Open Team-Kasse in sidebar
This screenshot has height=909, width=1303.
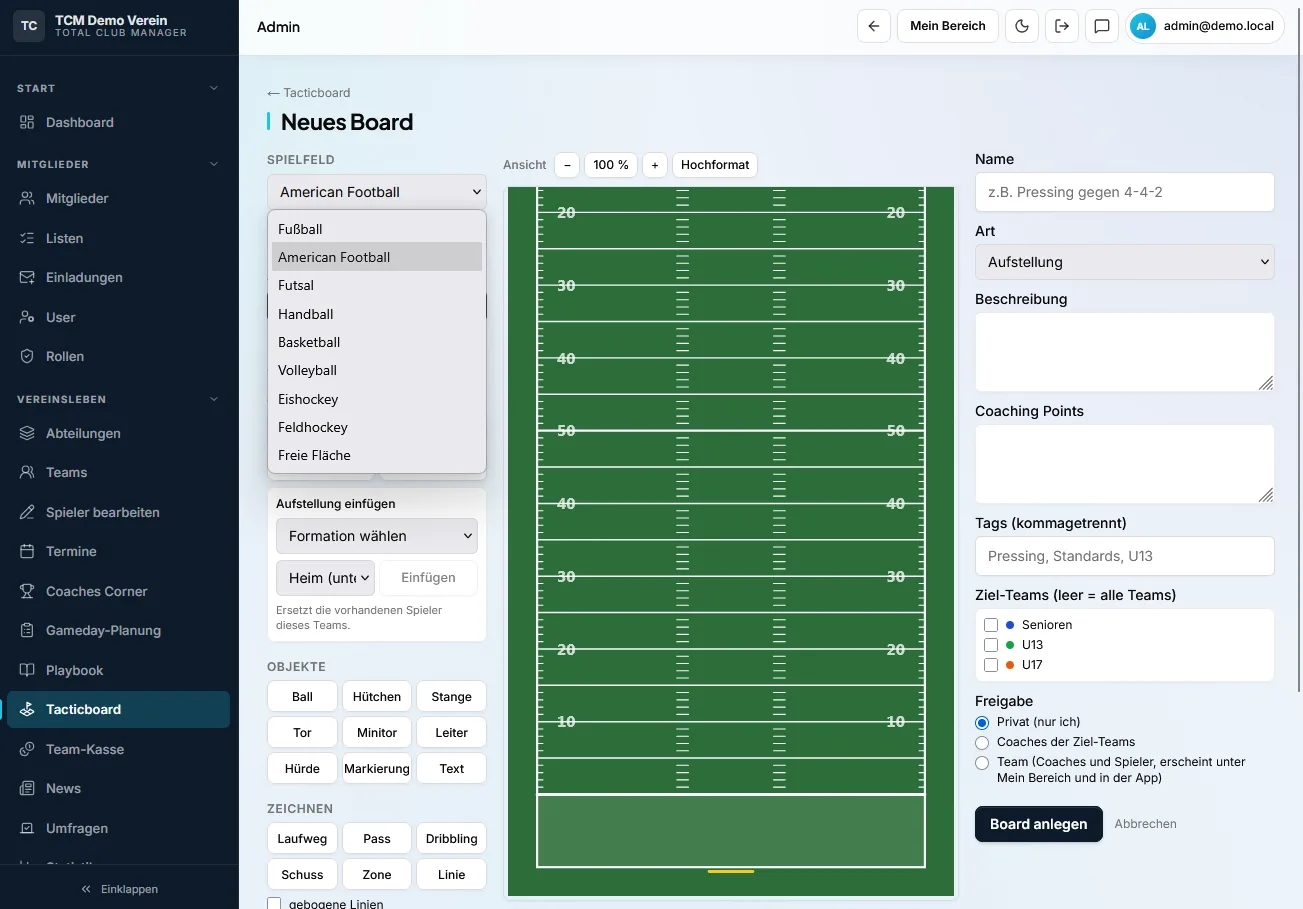pyautogui.click(x=119, y=749)
